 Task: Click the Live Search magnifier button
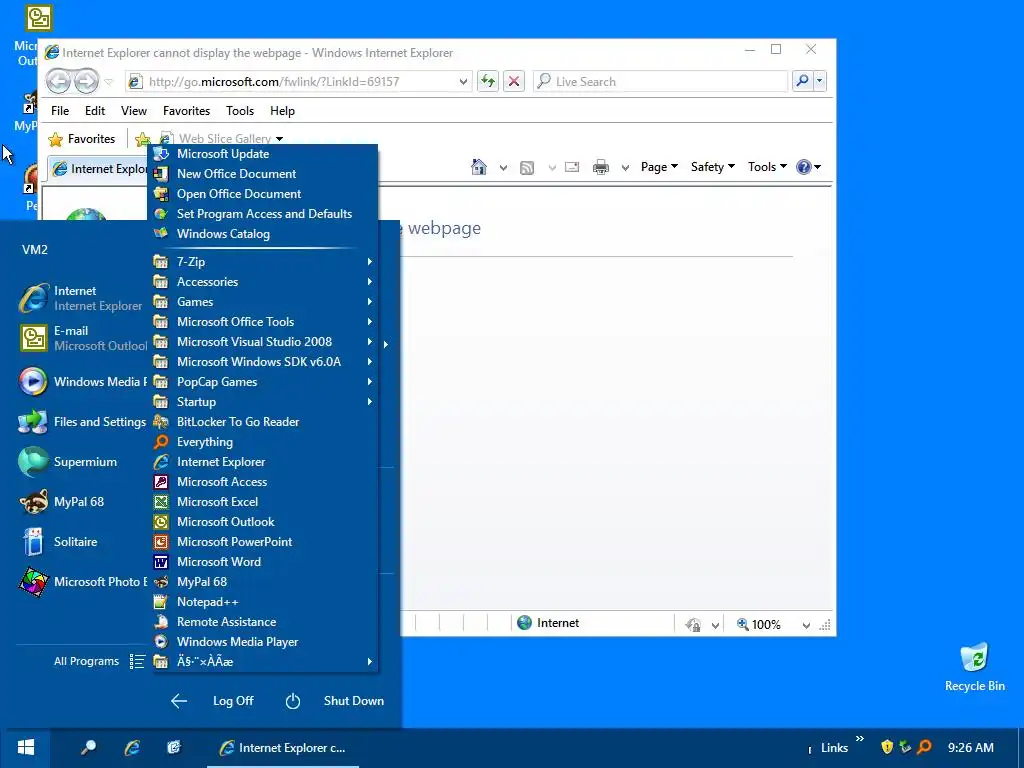pyautogui.click(x=802, y=81)
